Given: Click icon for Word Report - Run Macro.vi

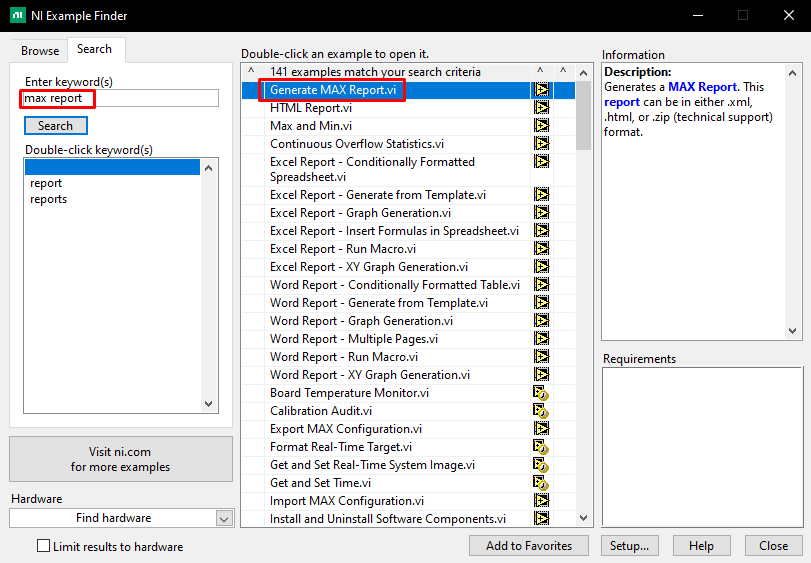Looking at the screenshot, I should (542, 357).
